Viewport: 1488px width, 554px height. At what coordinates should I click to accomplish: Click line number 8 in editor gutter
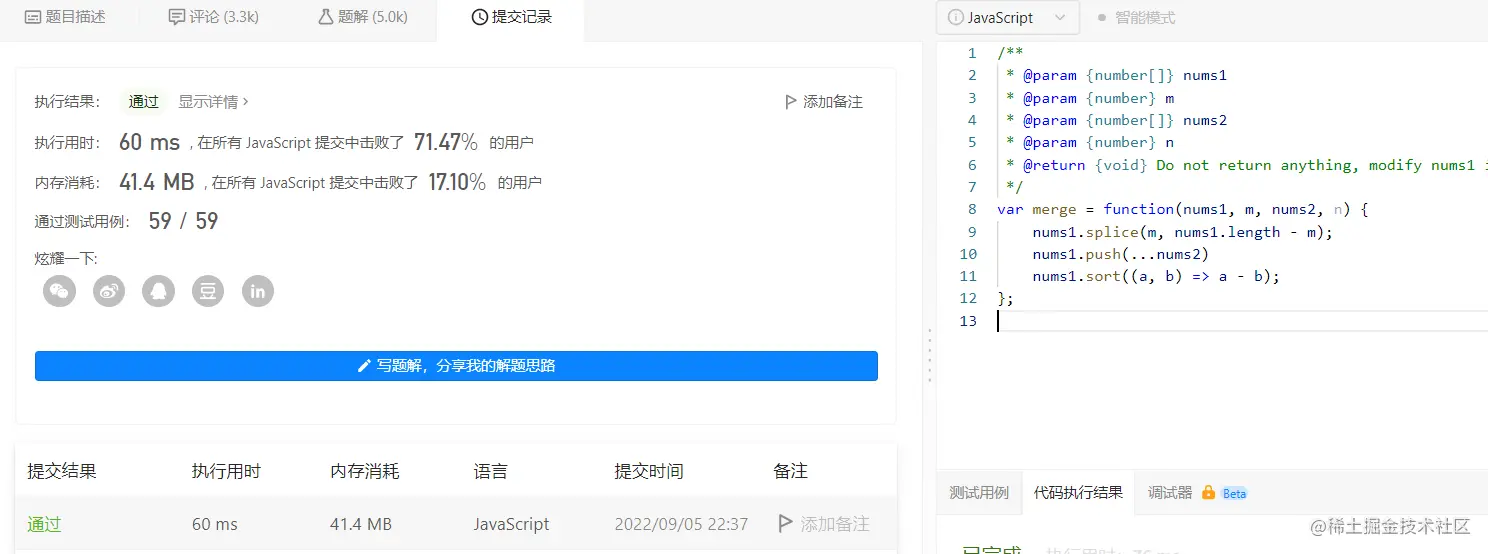click(x=972, y=209)
